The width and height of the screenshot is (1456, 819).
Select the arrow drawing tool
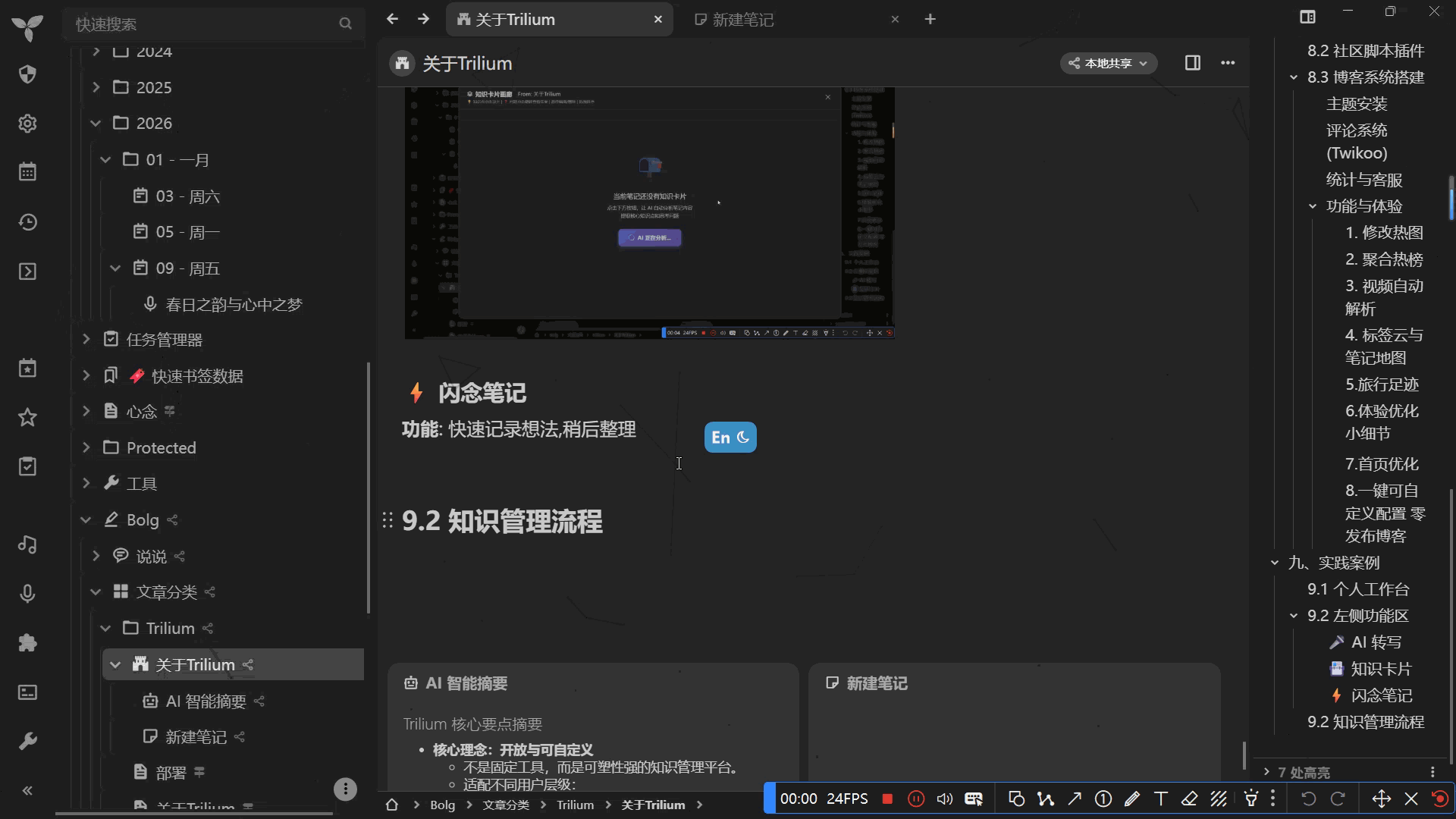point(1075,799)
